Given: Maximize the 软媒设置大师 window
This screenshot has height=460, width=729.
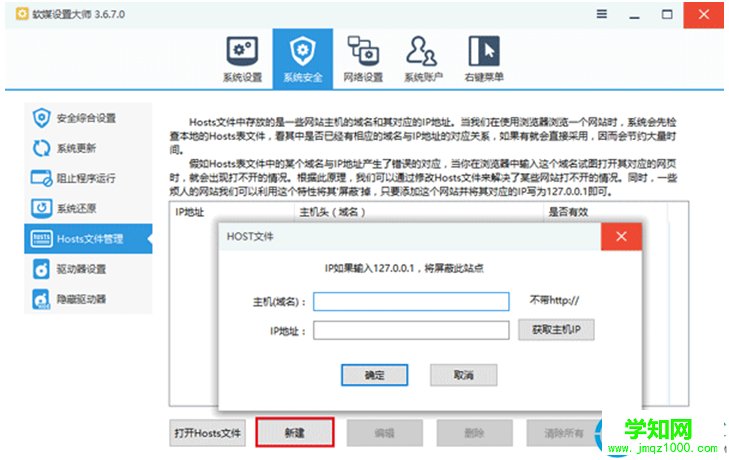Looking at the screenshot, I should [667, 14].
